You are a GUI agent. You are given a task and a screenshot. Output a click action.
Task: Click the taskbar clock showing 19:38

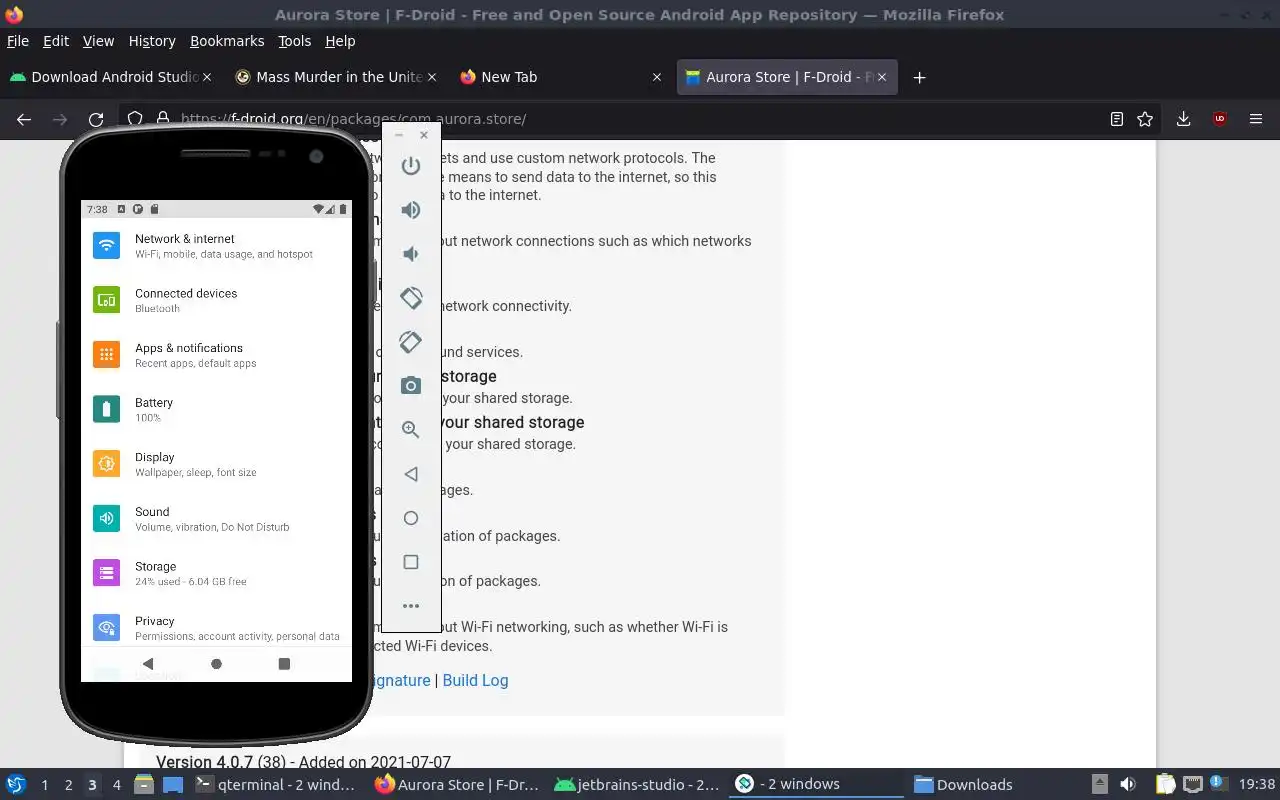coord(1257,785)
